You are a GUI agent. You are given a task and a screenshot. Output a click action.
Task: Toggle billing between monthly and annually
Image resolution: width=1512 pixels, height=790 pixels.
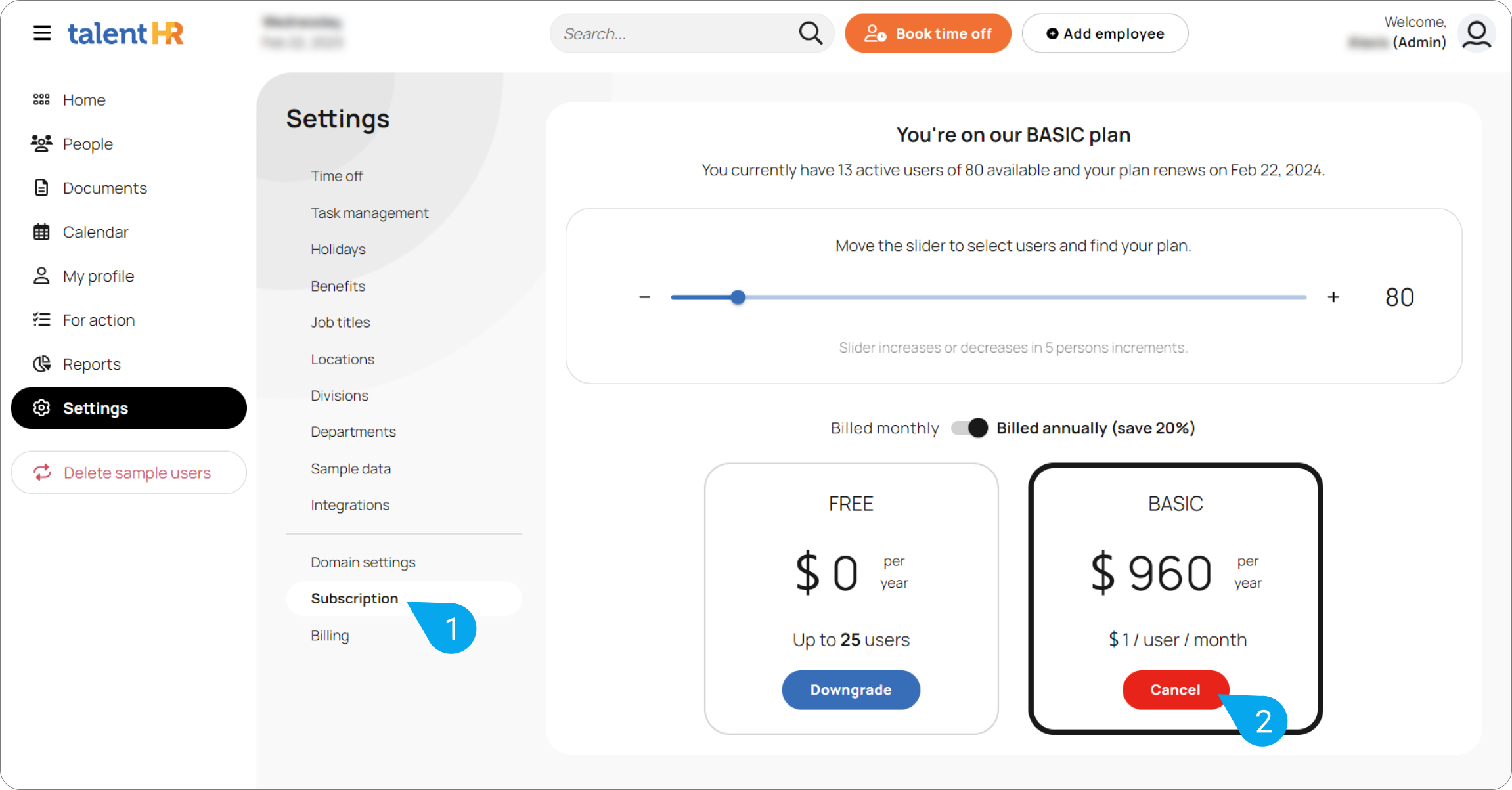point(969,428)
